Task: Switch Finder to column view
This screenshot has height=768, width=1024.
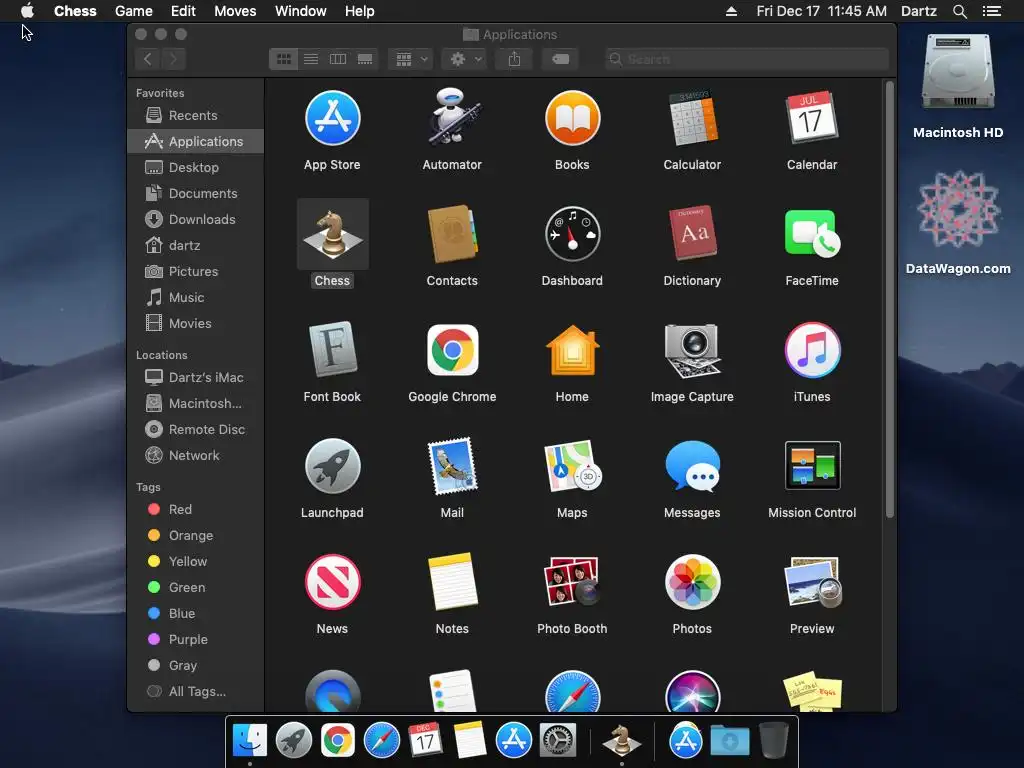Action: pyautogui.click(x=338, y=59)
